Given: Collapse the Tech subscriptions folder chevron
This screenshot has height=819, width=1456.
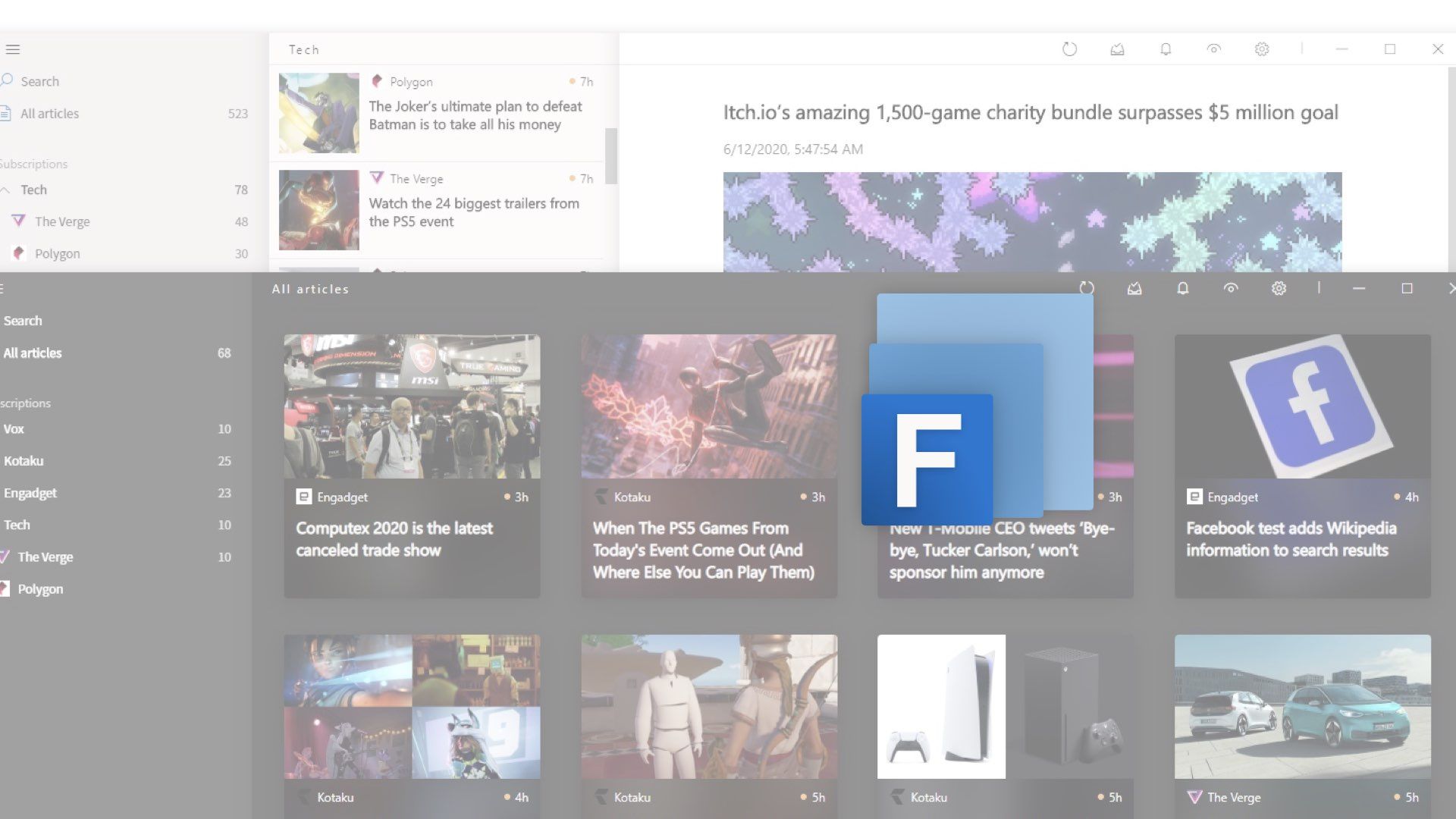Looking at the screenshot, I should pyautogui.click(x=6, y=190).
